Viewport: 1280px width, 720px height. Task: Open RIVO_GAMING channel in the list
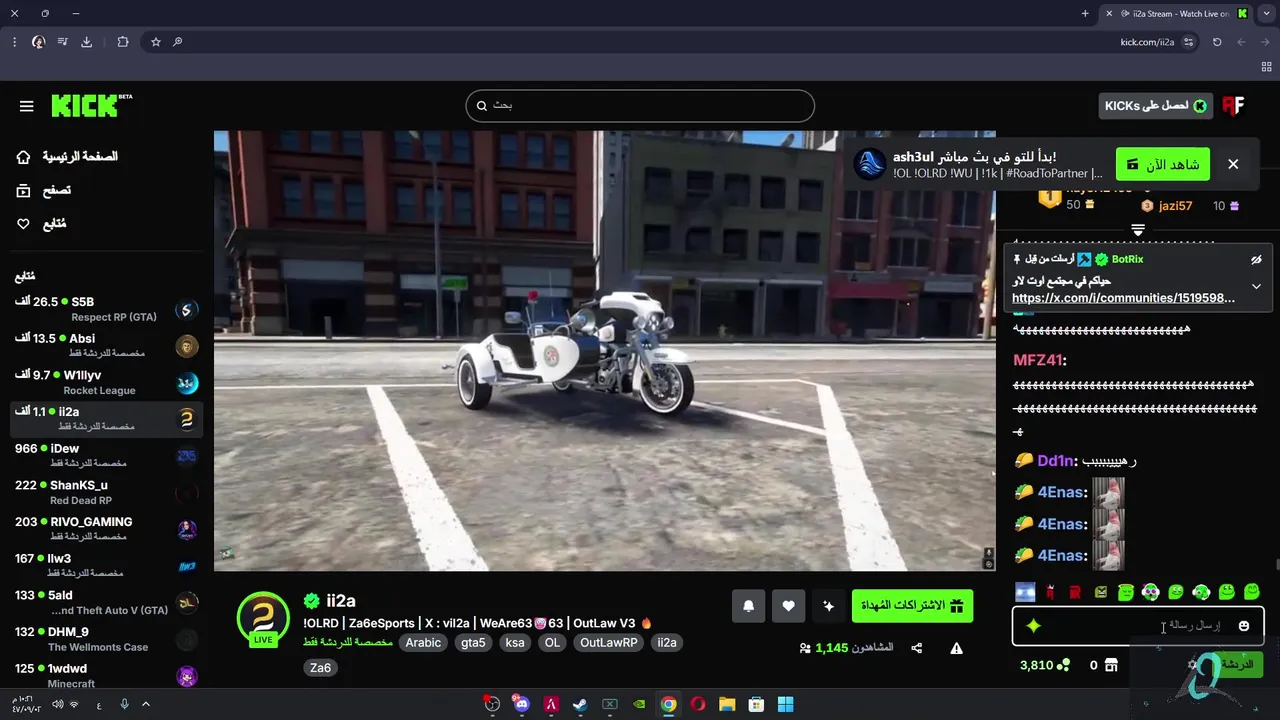(106, 529)
